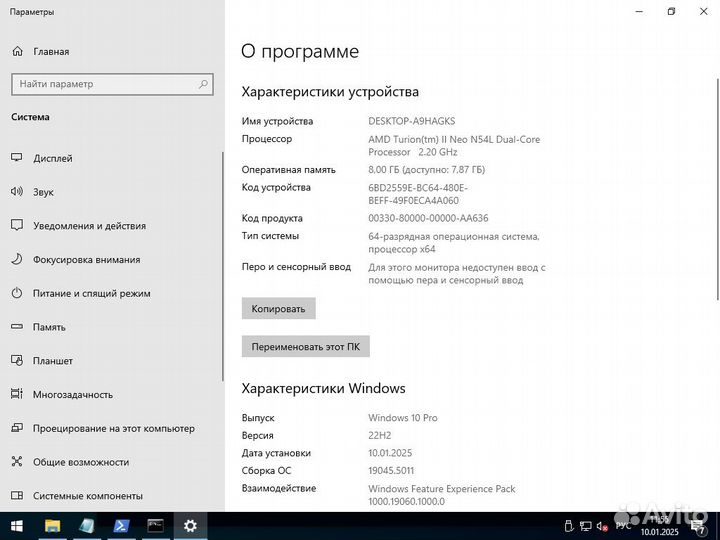Open the Дисплей settings page
This screenshot has height=540, width=720.
coord(42,158)
